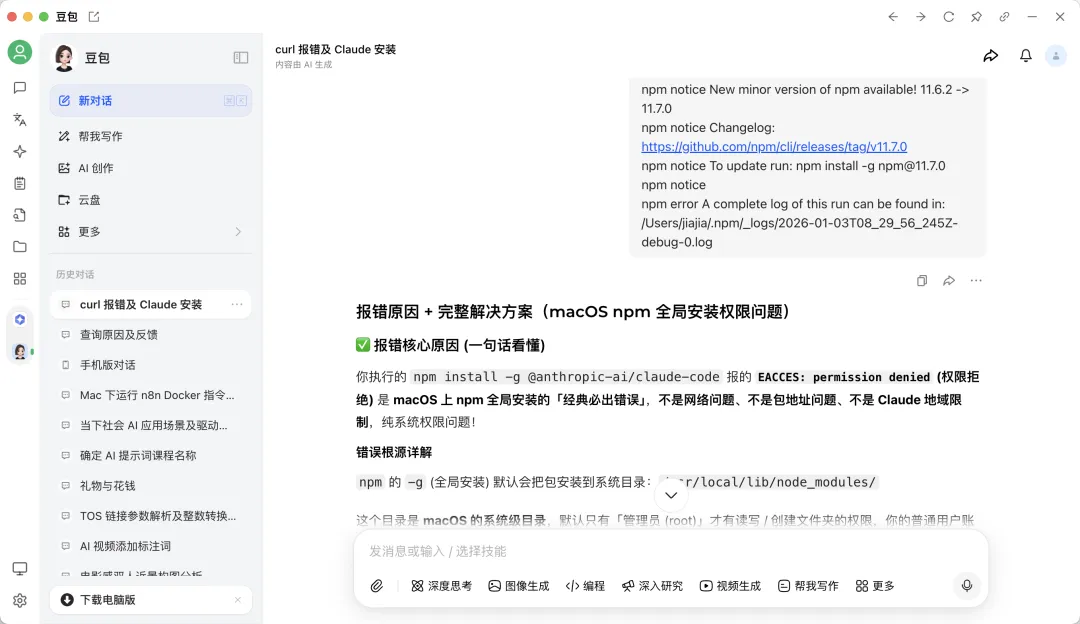This screenshot has height=624, width=1080.
Task: Attach a file with the paperclip icon
Action: click(377, 586)
